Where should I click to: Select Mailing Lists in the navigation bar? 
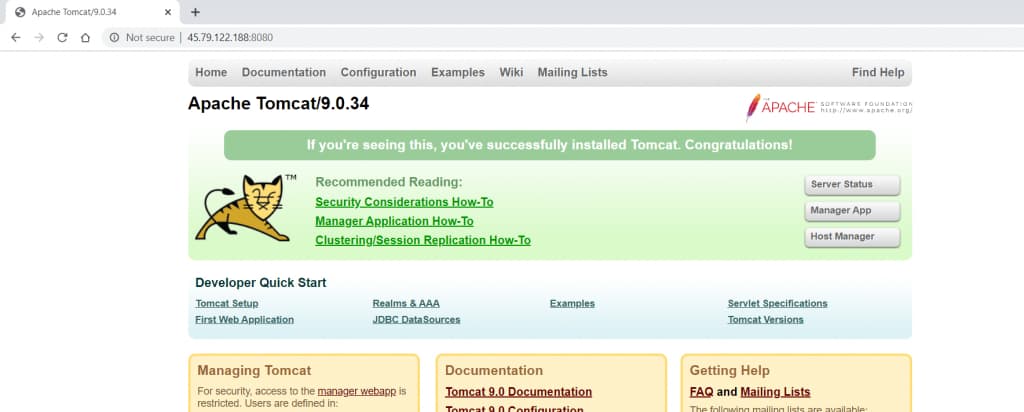(x=572, y=72)
